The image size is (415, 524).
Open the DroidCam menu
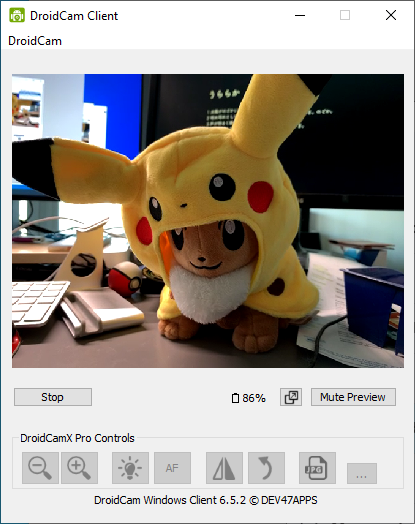(35, 41)
